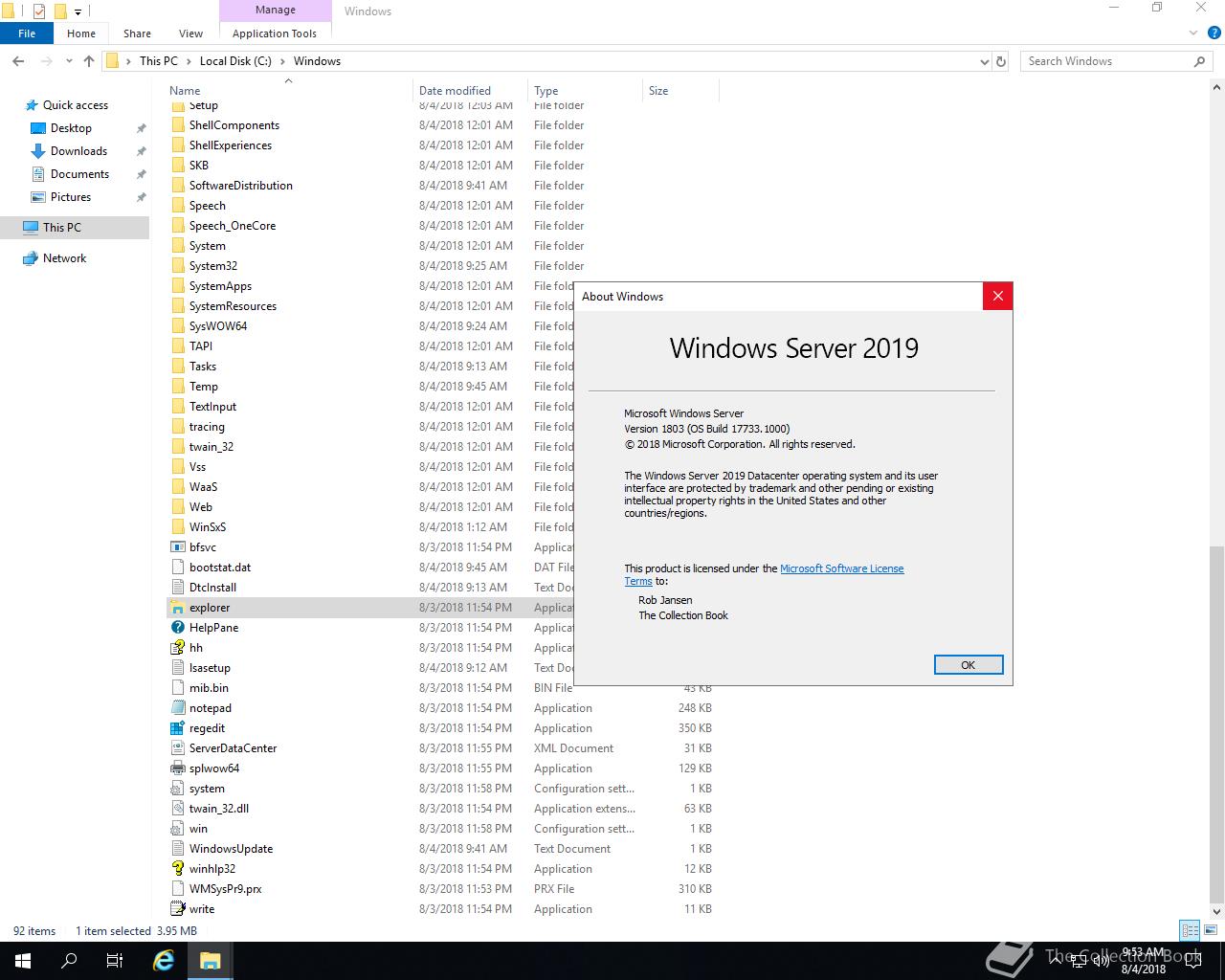The height and width of the screenshot is (980, 1225).
Task: Select the HelpPane help icon
Action: 177,628
